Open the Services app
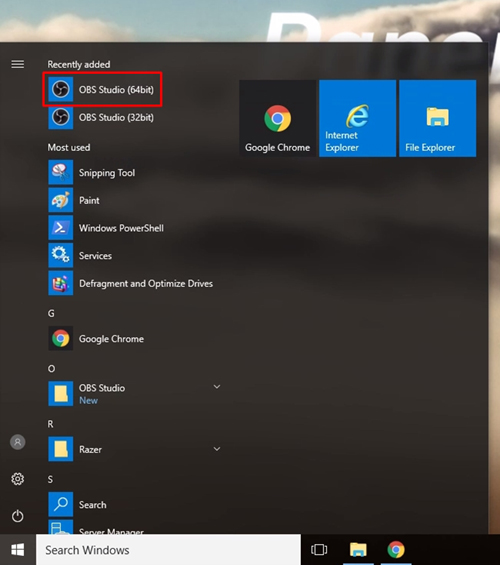Image resolution: width=500 pixels, height=565 pixels. point(80,256)
